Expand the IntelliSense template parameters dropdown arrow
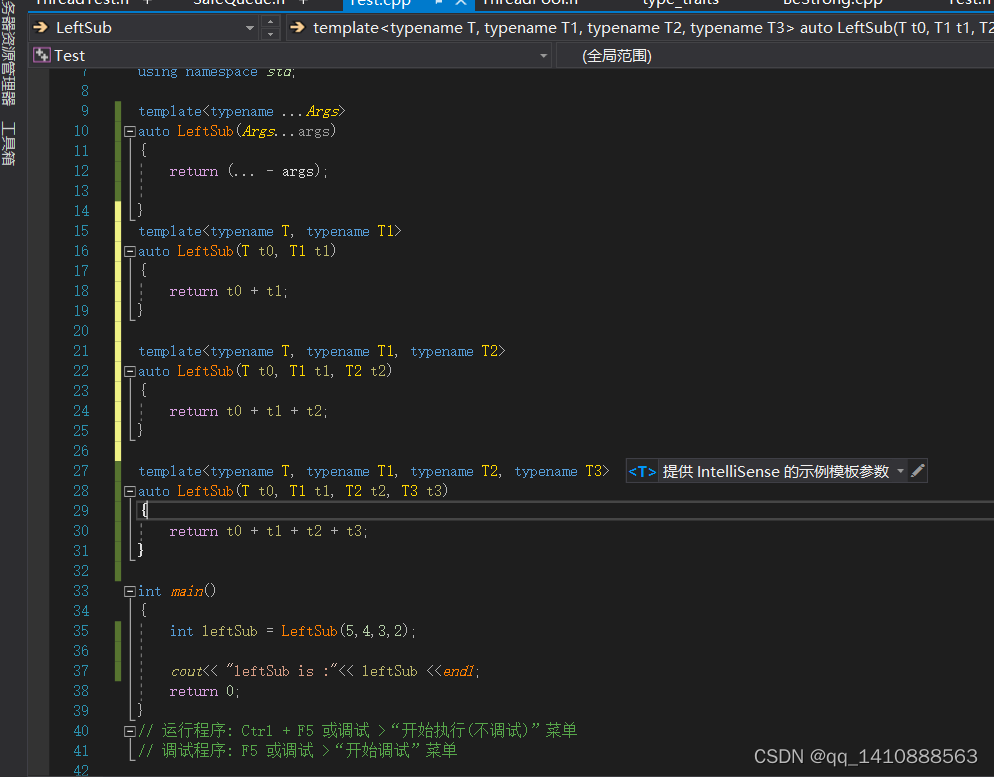 [x=900, y=471]
